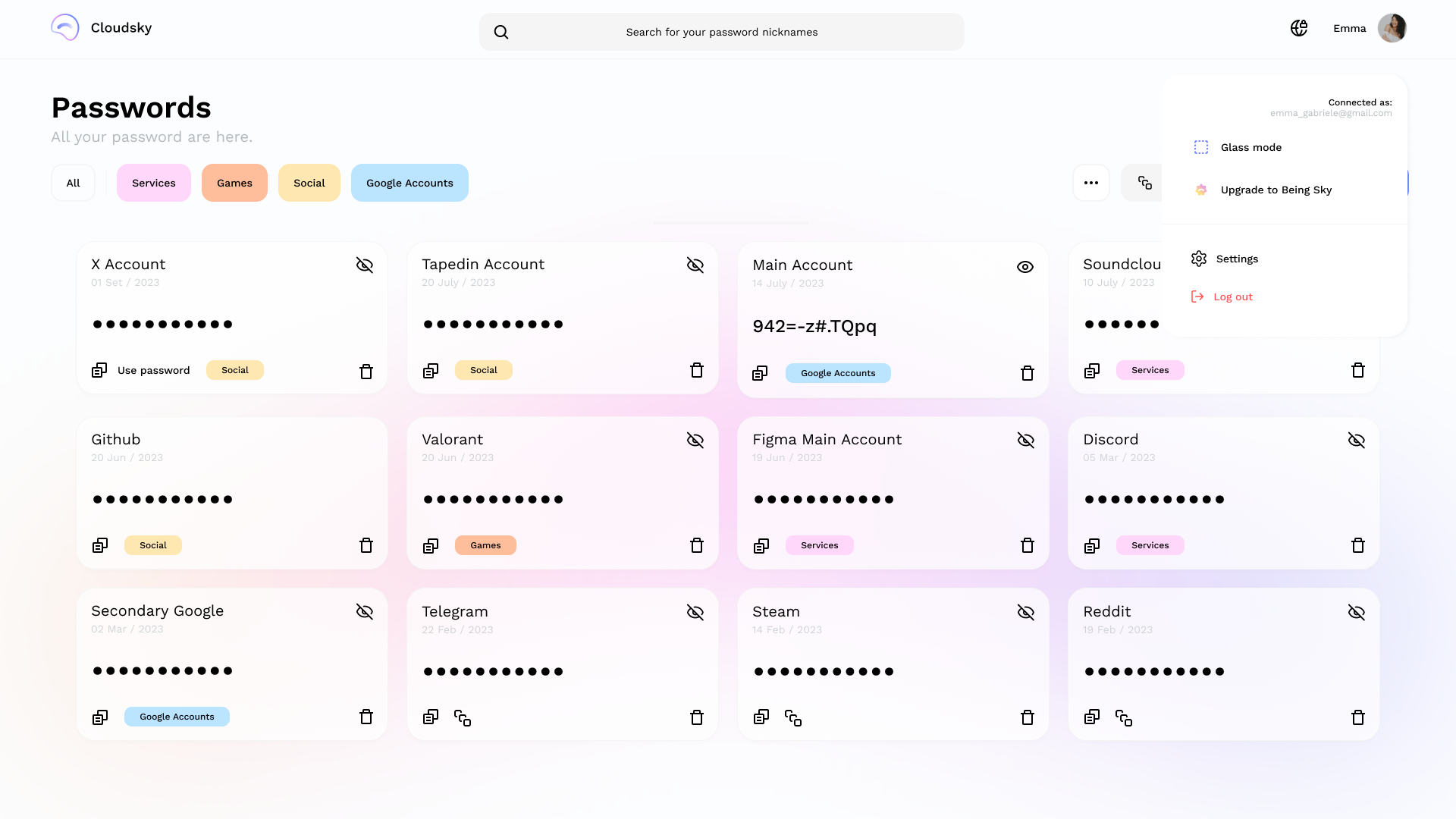1456x819 pixels.
Task: Click the category link icon on Telegram card
Action: click(463, 717)
